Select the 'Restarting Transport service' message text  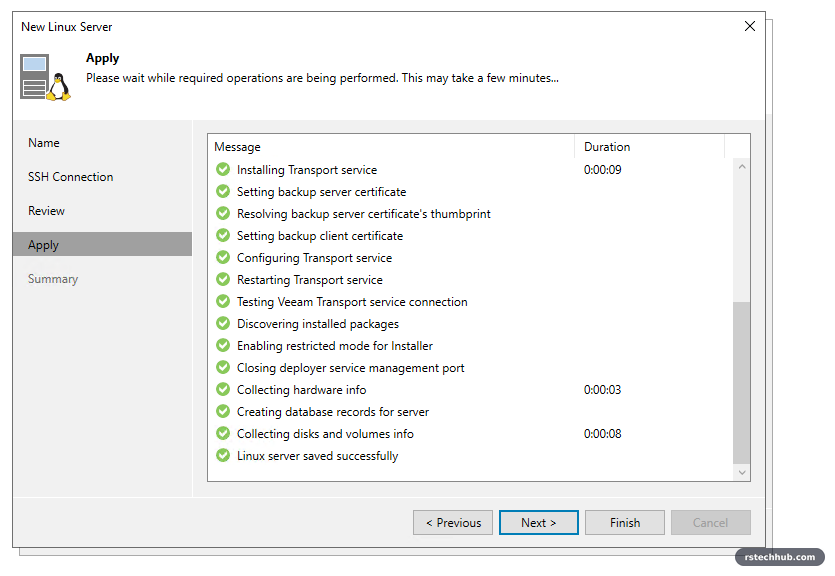click(x=309, y=279)
